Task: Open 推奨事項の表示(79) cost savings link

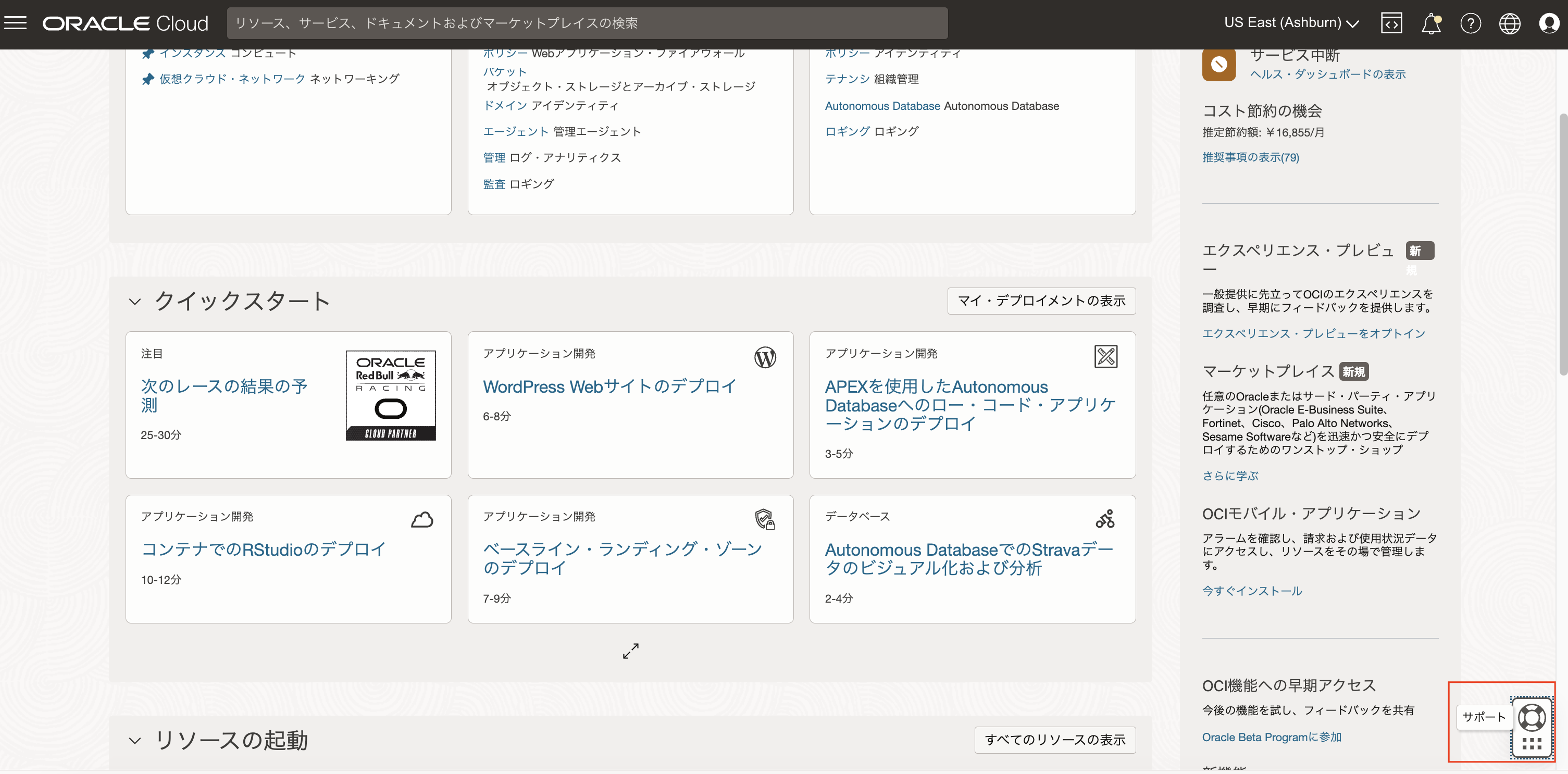Action: pyautogui.click(x=1250, y=157)
